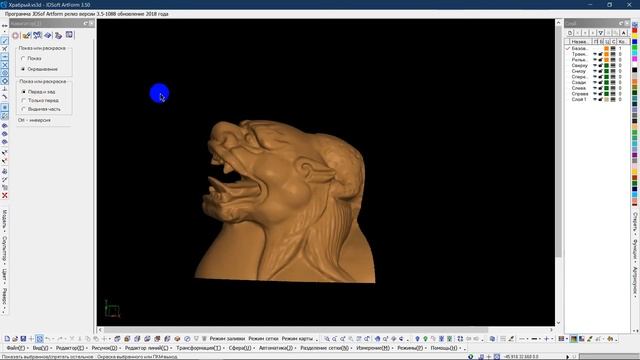The image size is (640, 360).
Task: Click the lock icon of Снизу layer
Action: click(600, 71)
